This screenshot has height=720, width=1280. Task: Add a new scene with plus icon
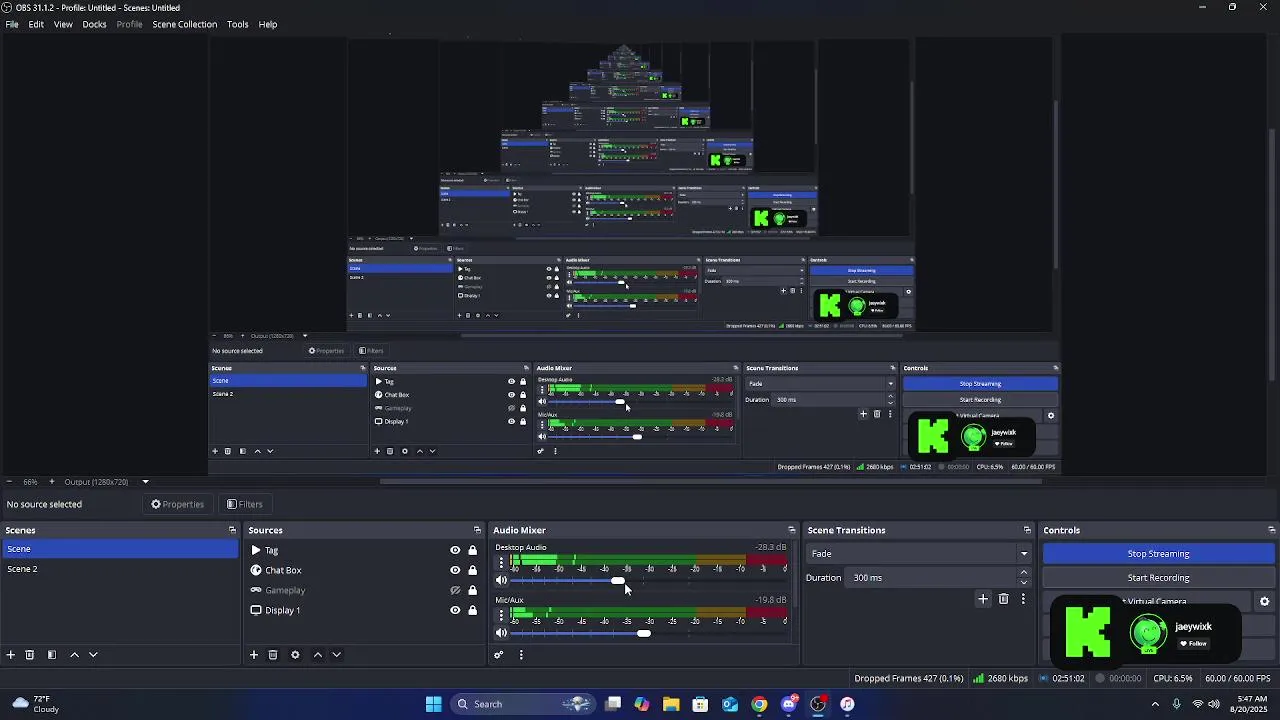[11, 655]
